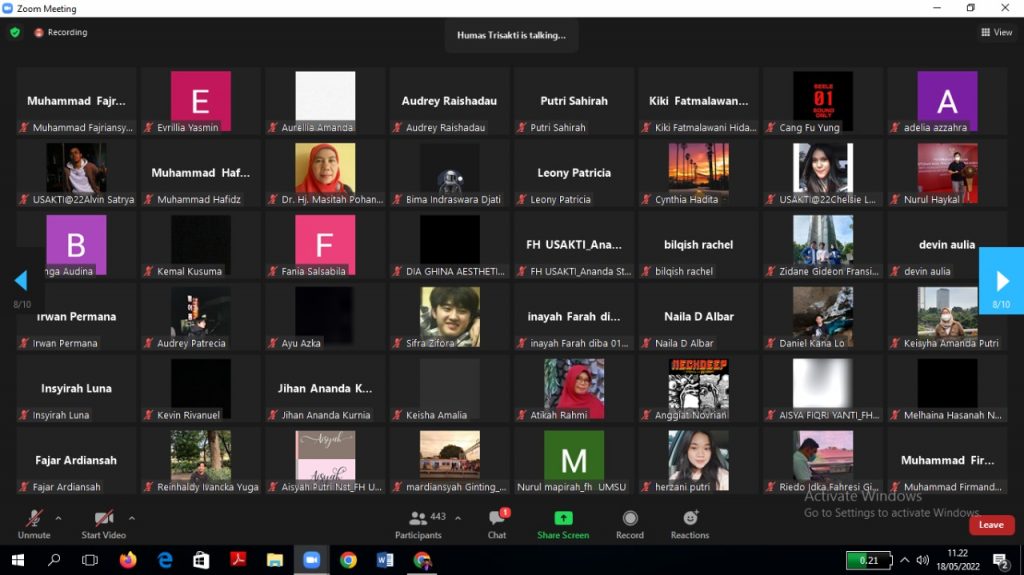Go to next gallery page arrow

point(1002,281)
